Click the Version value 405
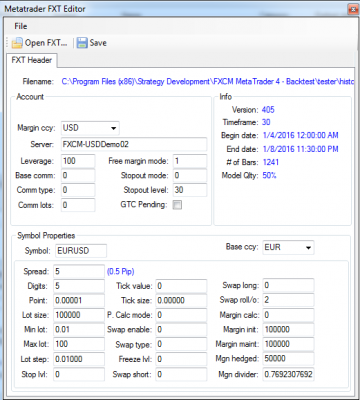360x400 pixels. coord(268,110)
